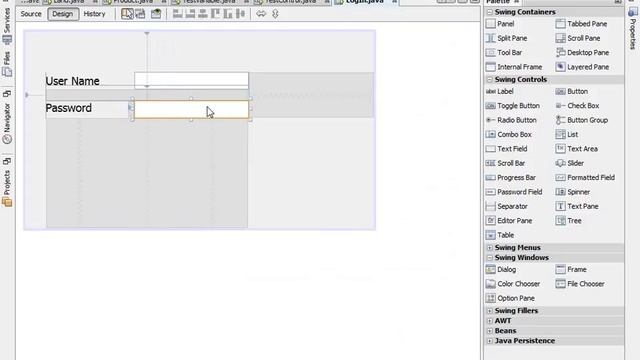Choose the Button Group component

(582, 120)
